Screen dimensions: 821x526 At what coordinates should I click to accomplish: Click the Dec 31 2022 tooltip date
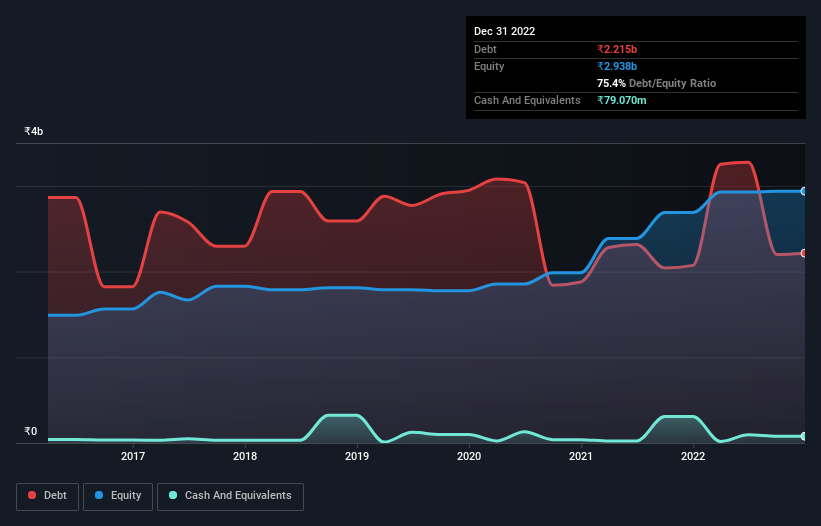[x=505, y=31]
